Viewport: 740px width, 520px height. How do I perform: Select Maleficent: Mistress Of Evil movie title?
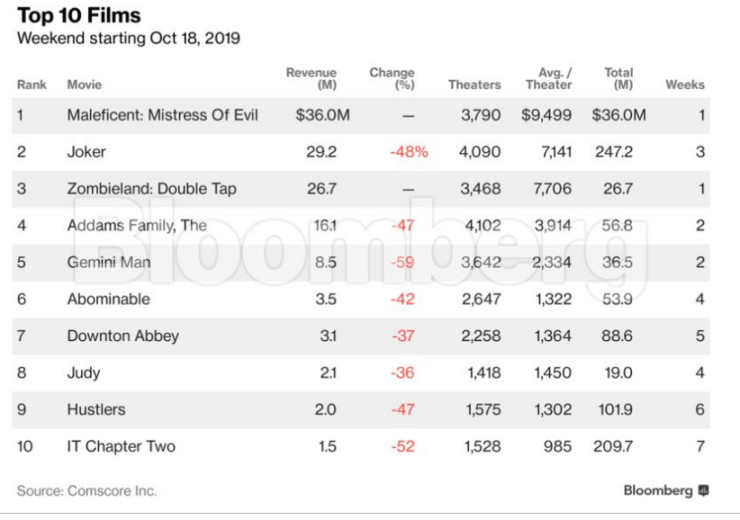click(162, 115)
